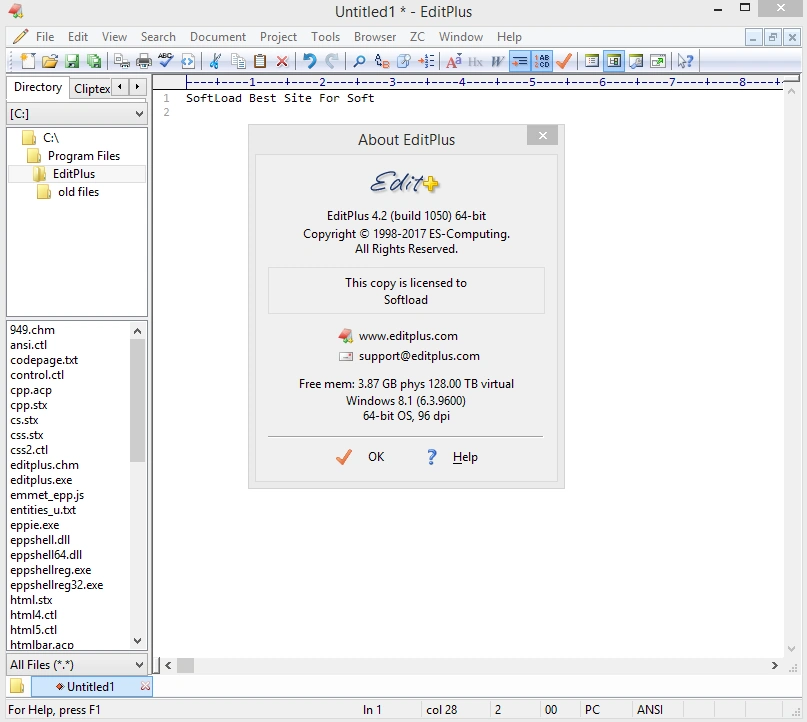
Task: Click the file list vertical scrollbar thumb
Action: point(137,400)
